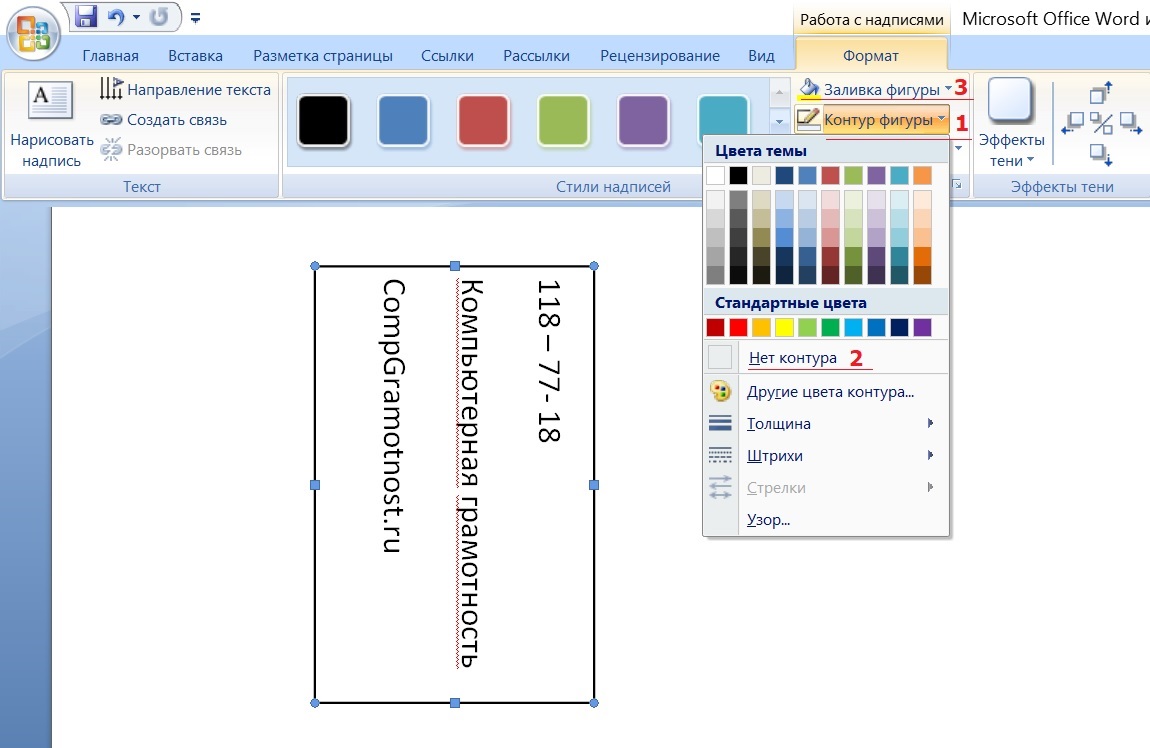Image resolution: width=1150 pixels, height=748 pixels.
Task: Nudge shadow down
Action: click(x=1101, y=154)
